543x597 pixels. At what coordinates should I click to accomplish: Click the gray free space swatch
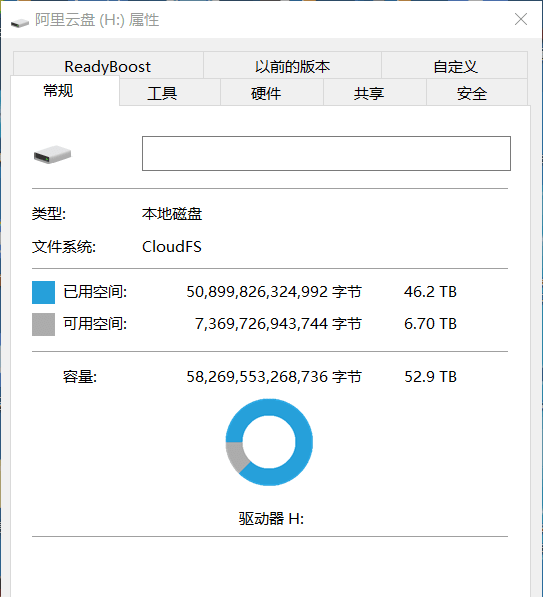tap(43, 324)
